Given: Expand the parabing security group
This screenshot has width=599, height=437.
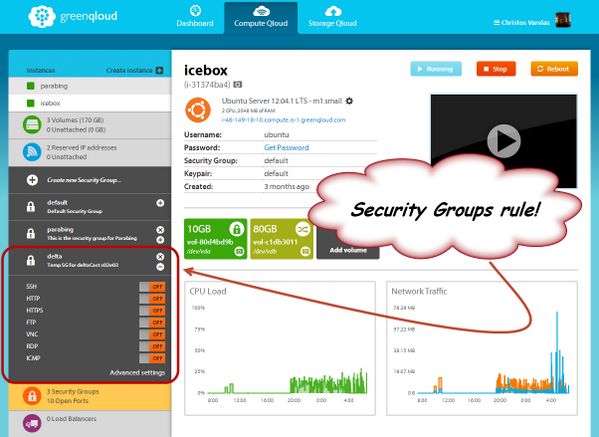Looking at the screenshot, I should tap(160, 240).
